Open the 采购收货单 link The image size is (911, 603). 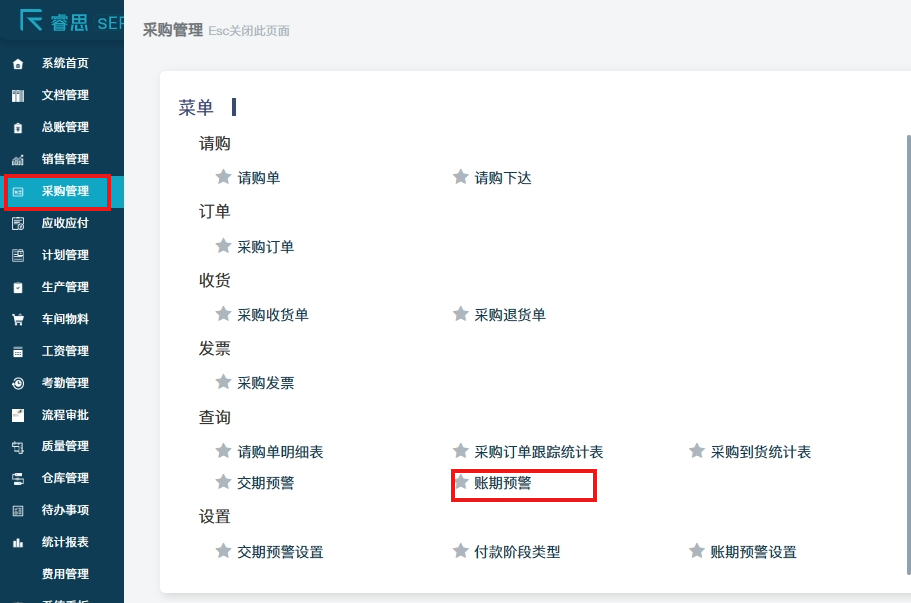click(273, 315)
